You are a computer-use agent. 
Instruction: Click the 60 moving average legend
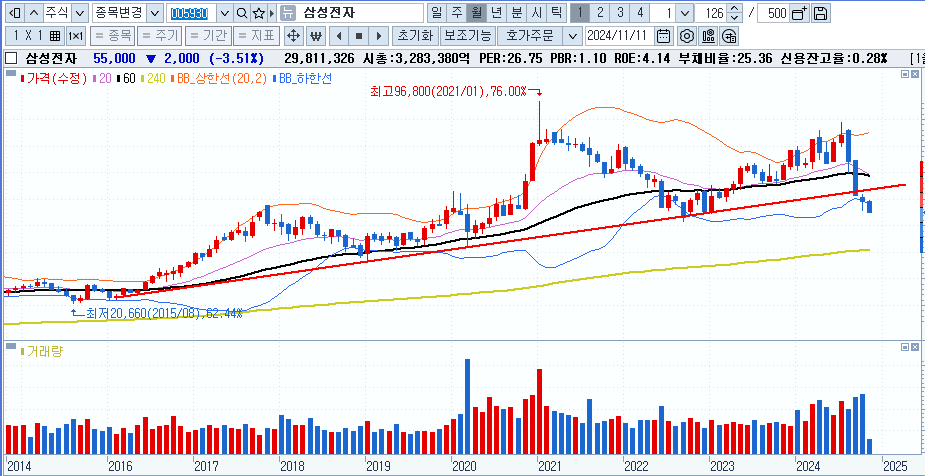(126, 78)
